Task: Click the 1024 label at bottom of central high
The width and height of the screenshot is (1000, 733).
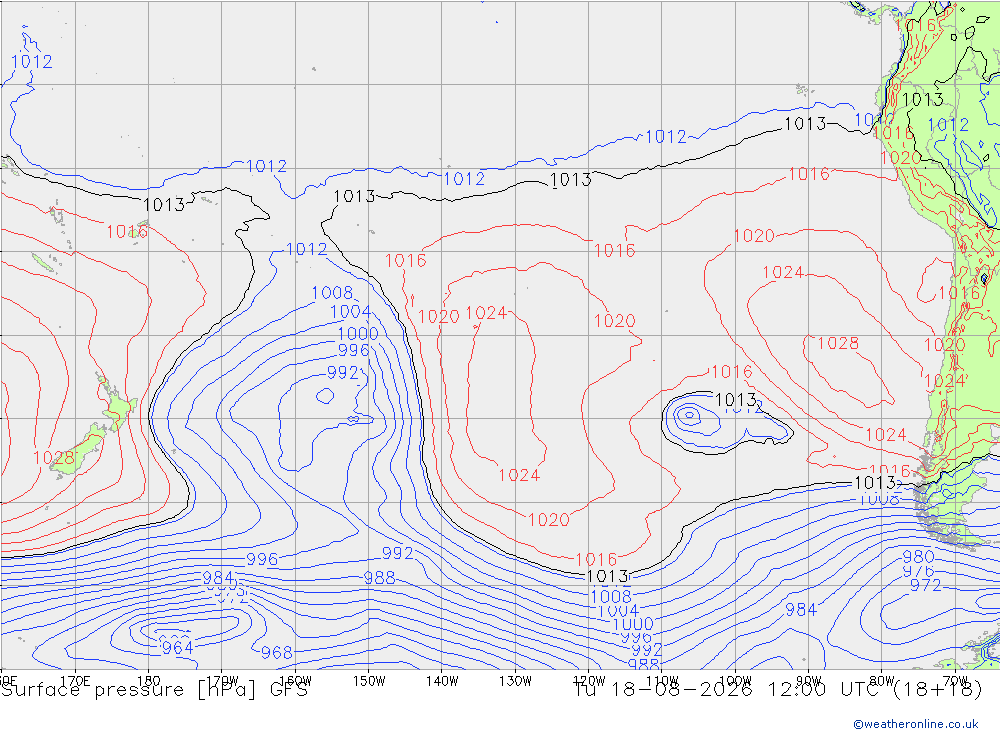Action: coord(519,475)
